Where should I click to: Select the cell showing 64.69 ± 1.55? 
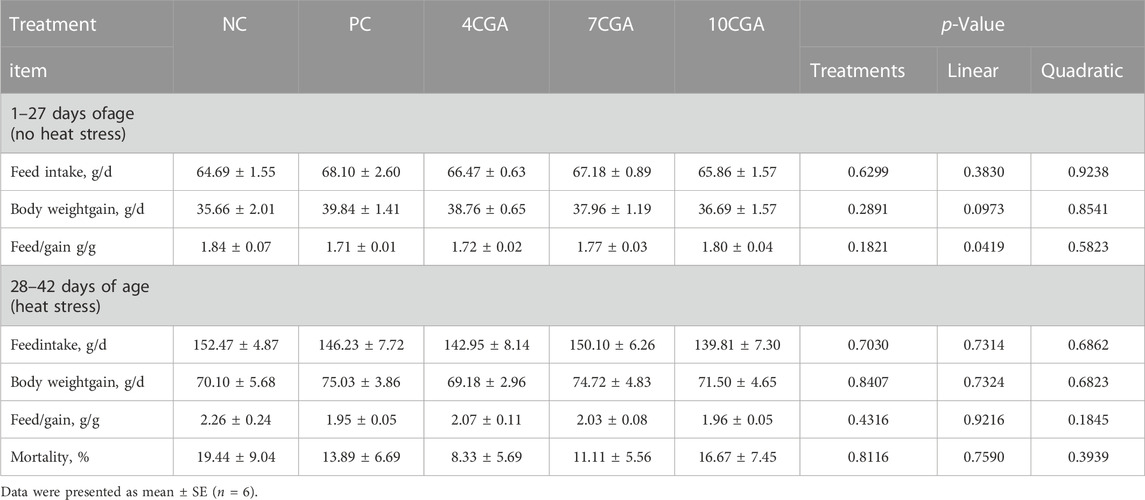coord(236,174)
